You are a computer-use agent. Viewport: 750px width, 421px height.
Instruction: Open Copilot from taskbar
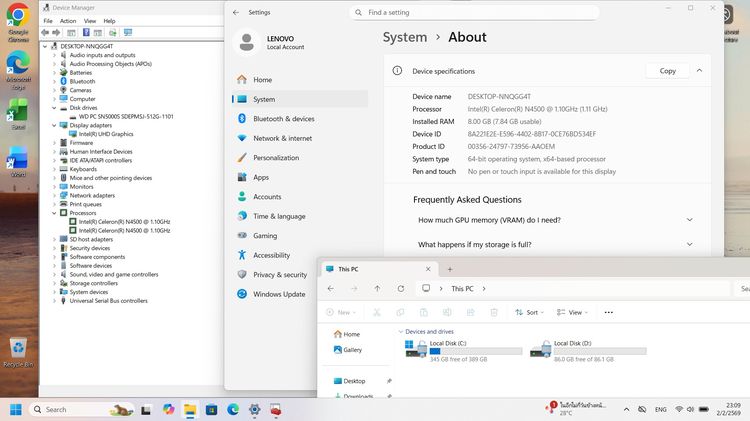tap(168, 410)
